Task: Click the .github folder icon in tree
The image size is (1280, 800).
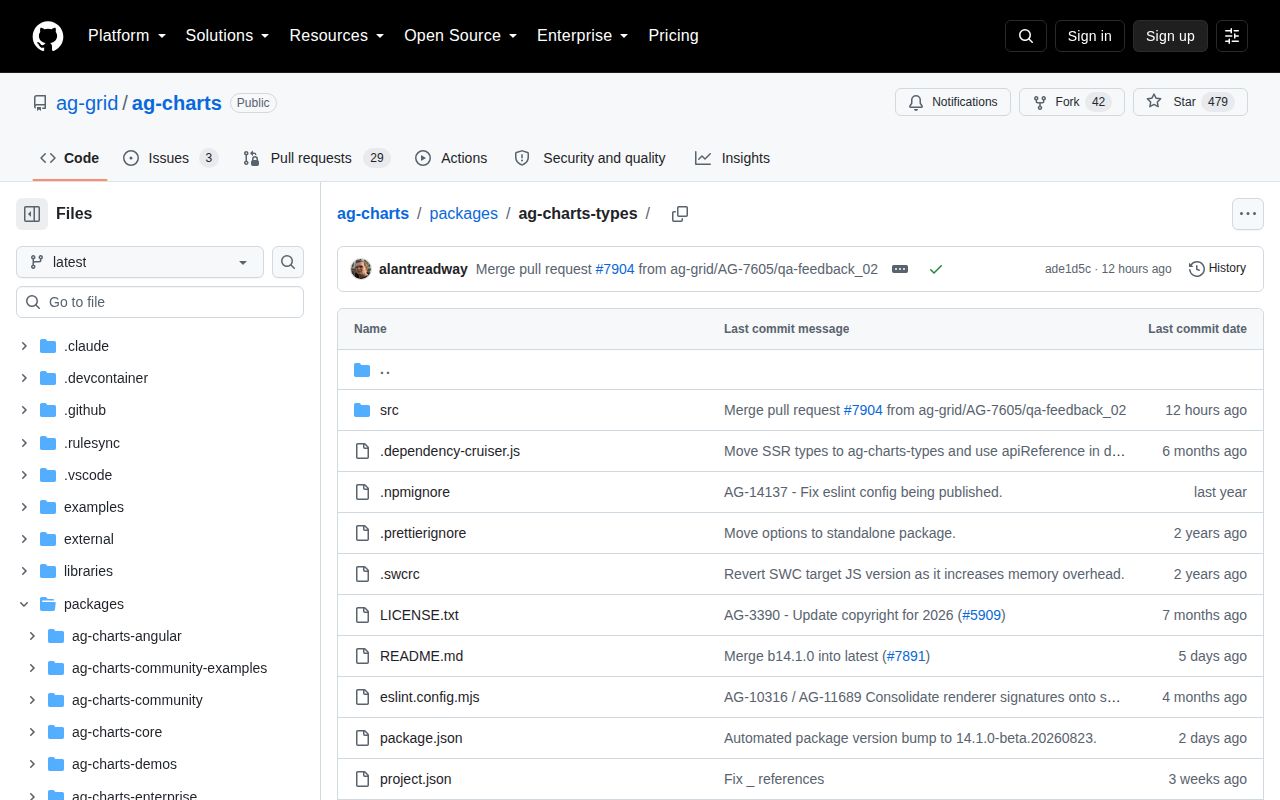Action: [48, 410]
